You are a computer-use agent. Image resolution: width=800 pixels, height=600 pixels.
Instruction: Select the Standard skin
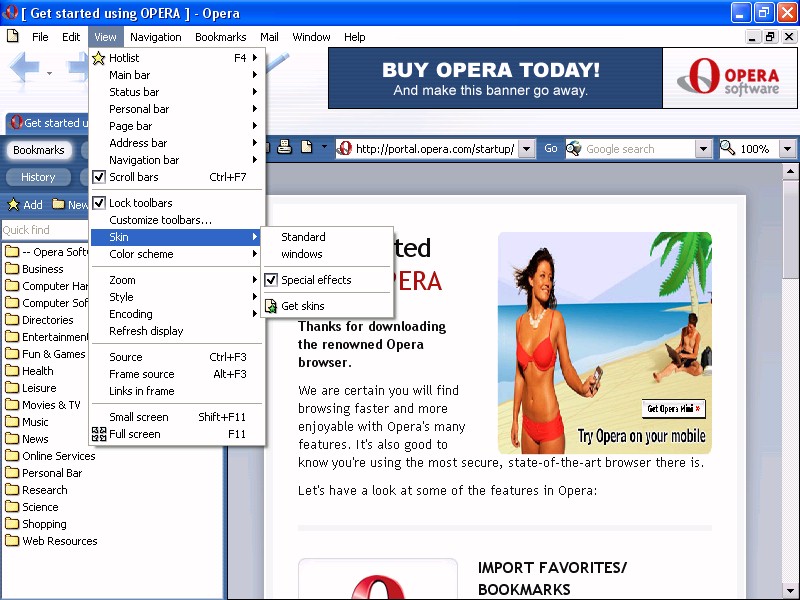327,237
